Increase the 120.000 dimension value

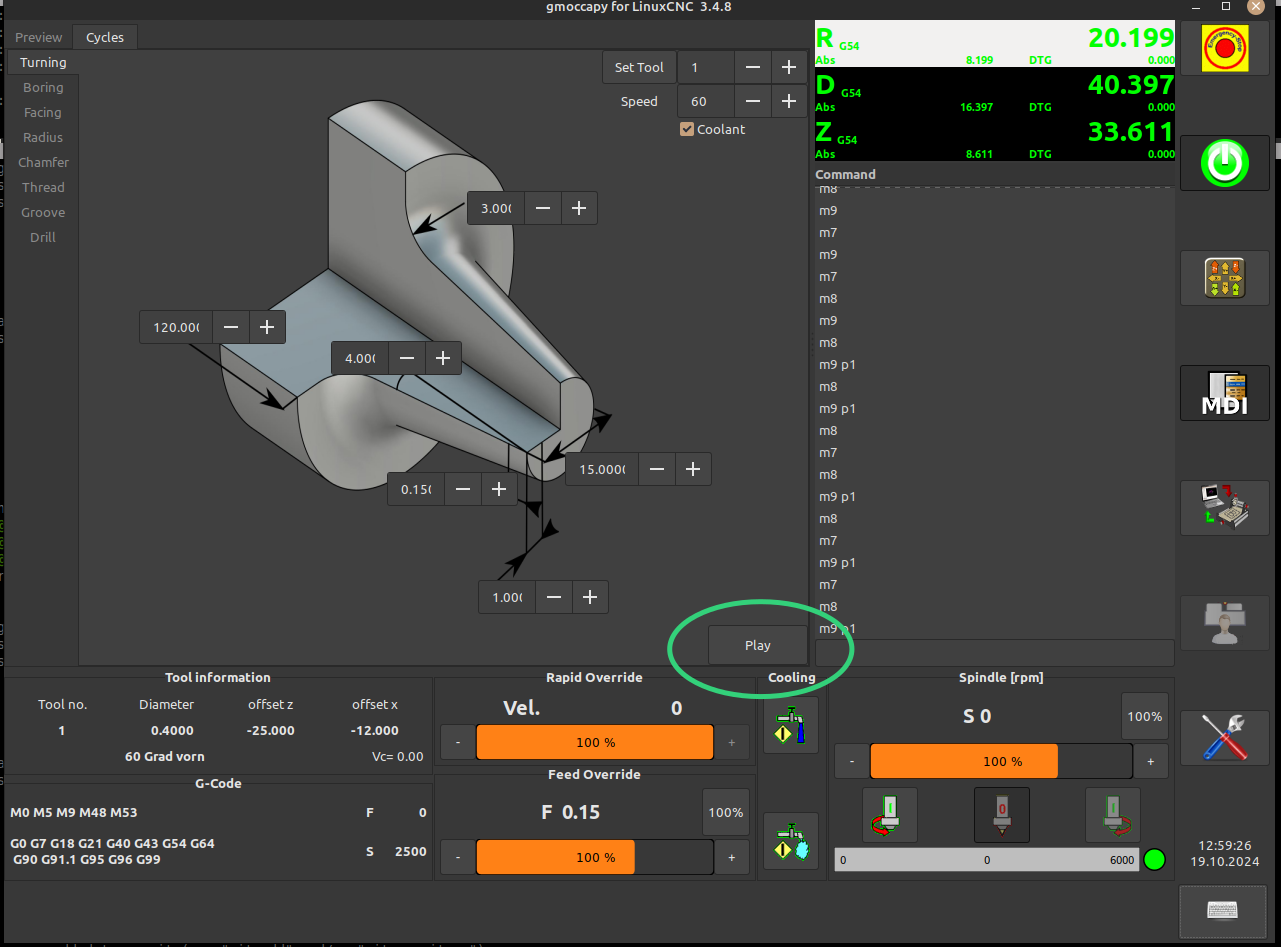[x=267, y=327]
